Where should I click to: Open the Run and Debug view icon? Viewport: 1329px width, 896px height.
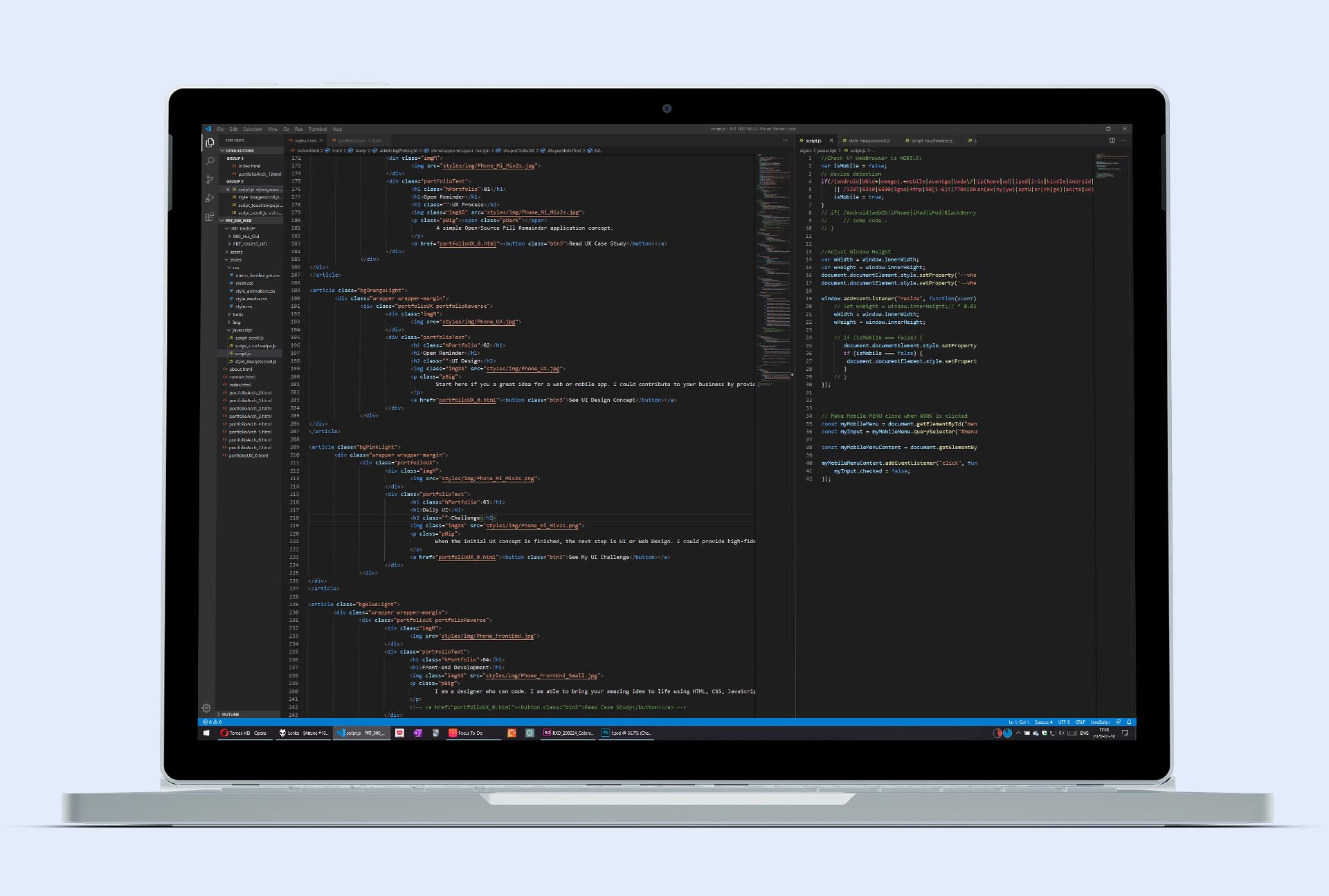click(x=210, y=199)
